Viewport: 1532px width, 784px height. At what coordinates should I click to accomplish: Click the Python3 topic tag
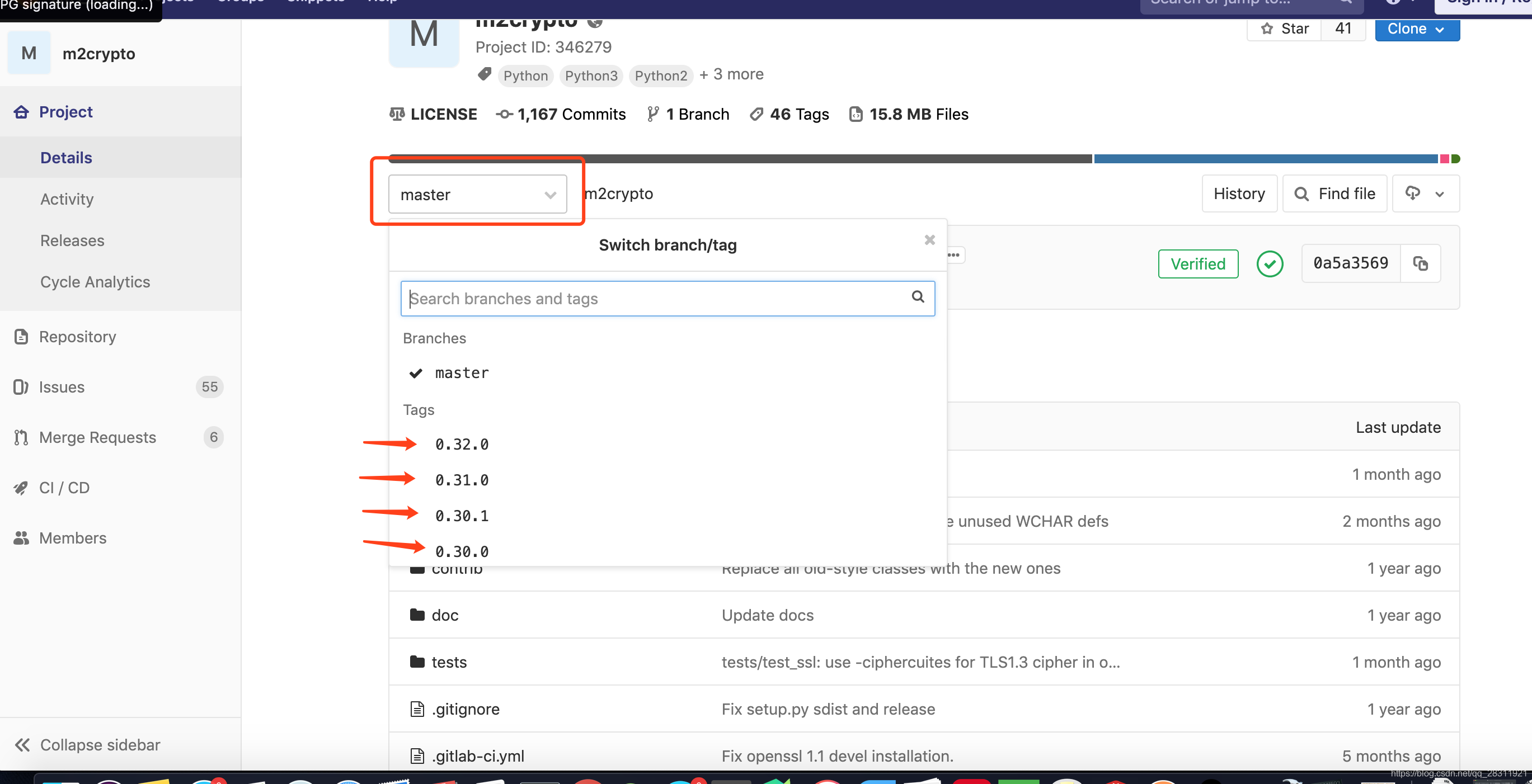click(591, 75)
